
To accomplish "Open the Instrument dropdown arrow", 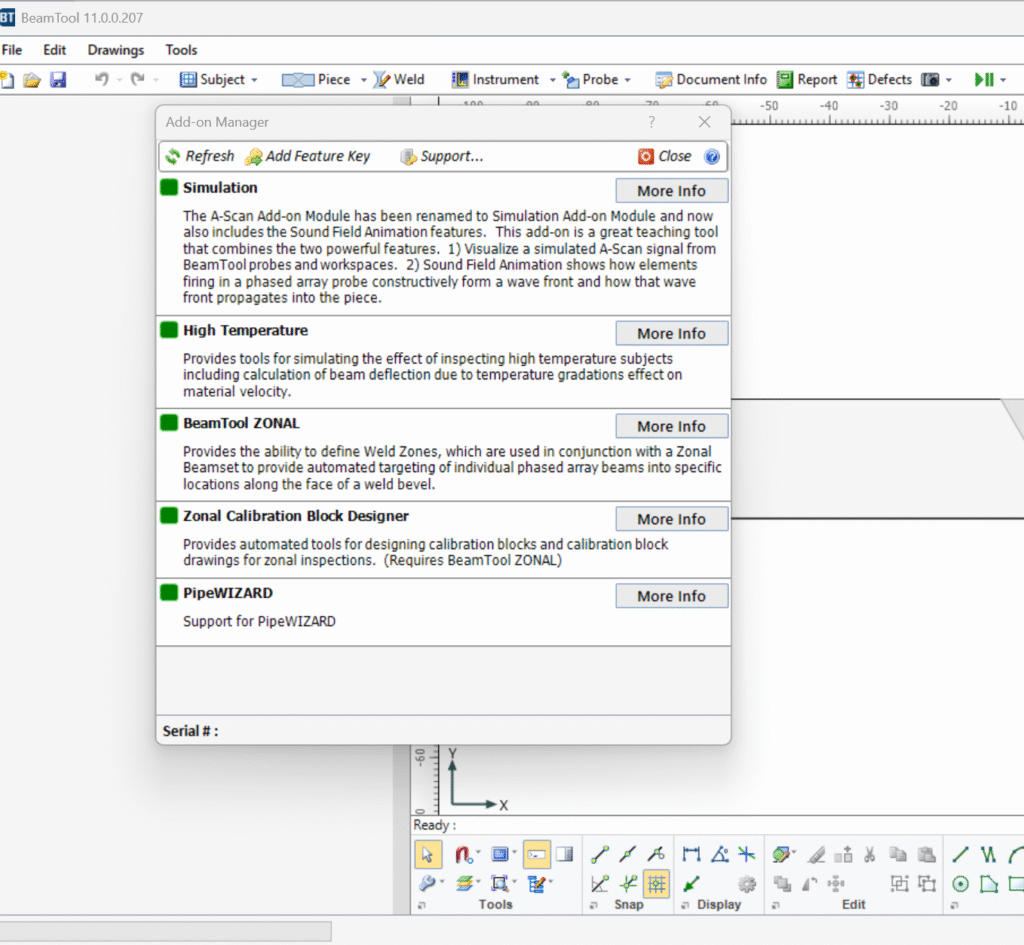I will [x=550, y=79].
